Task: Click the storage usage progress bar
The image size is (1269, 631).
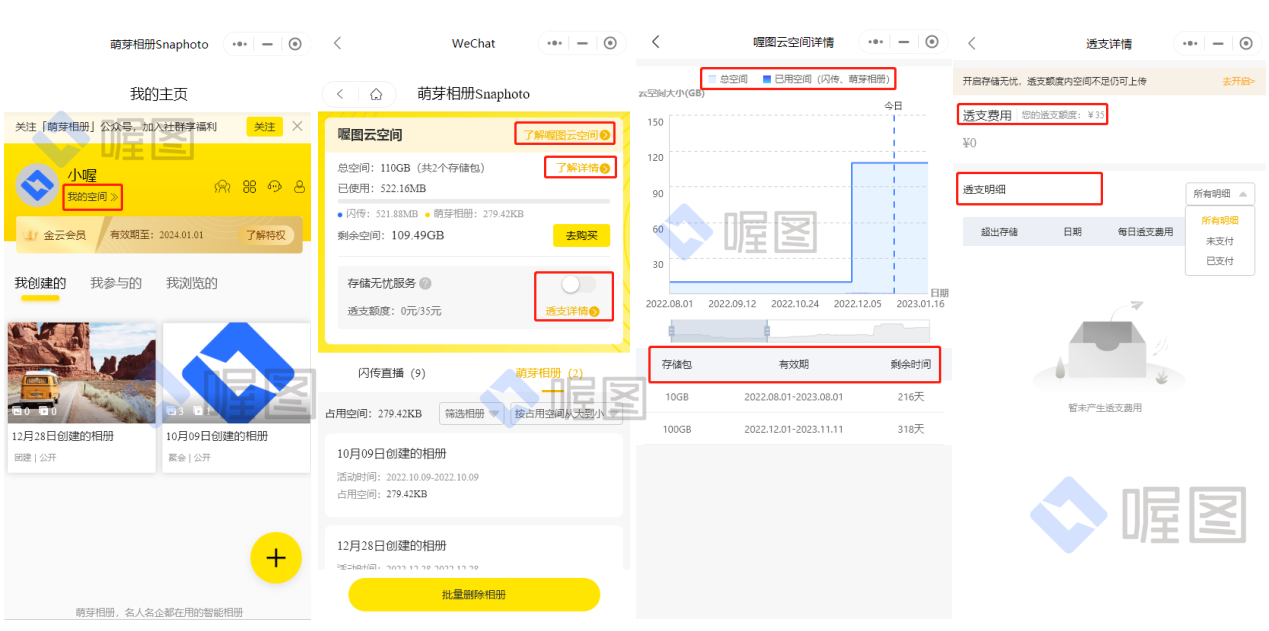Action: (474, 201)
